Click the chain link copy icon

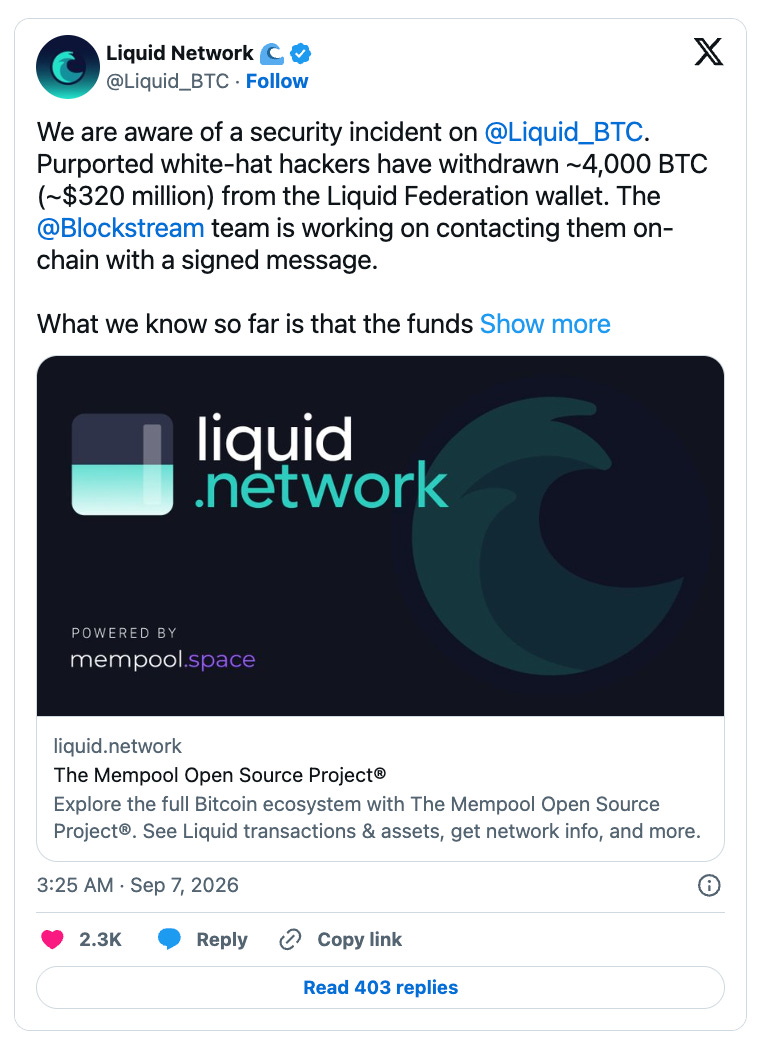[290, 939]
